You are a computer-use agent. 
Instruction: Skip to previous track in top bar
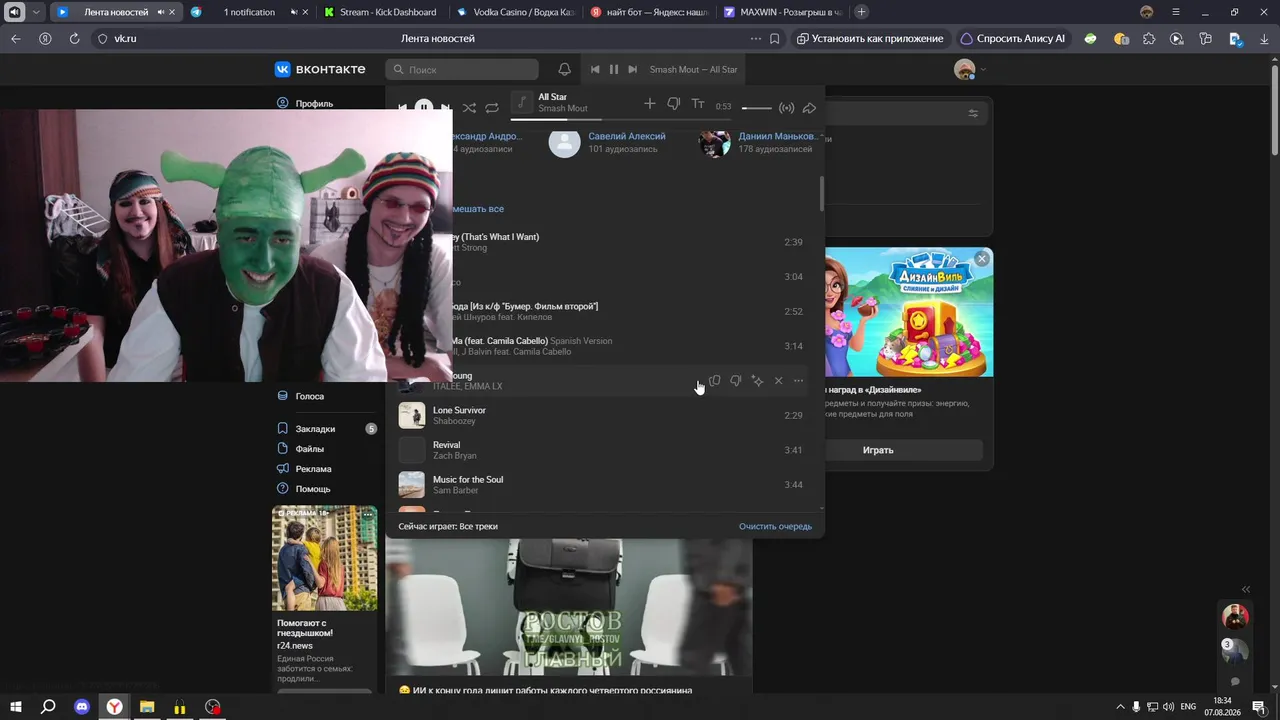(x=595, y=69)
